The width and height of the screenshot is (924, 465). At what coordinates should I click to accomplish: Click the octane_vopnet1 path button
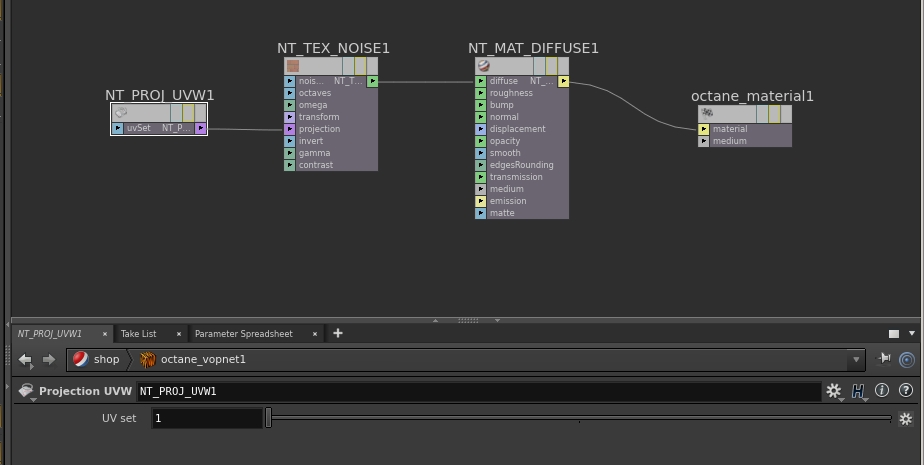193,360
